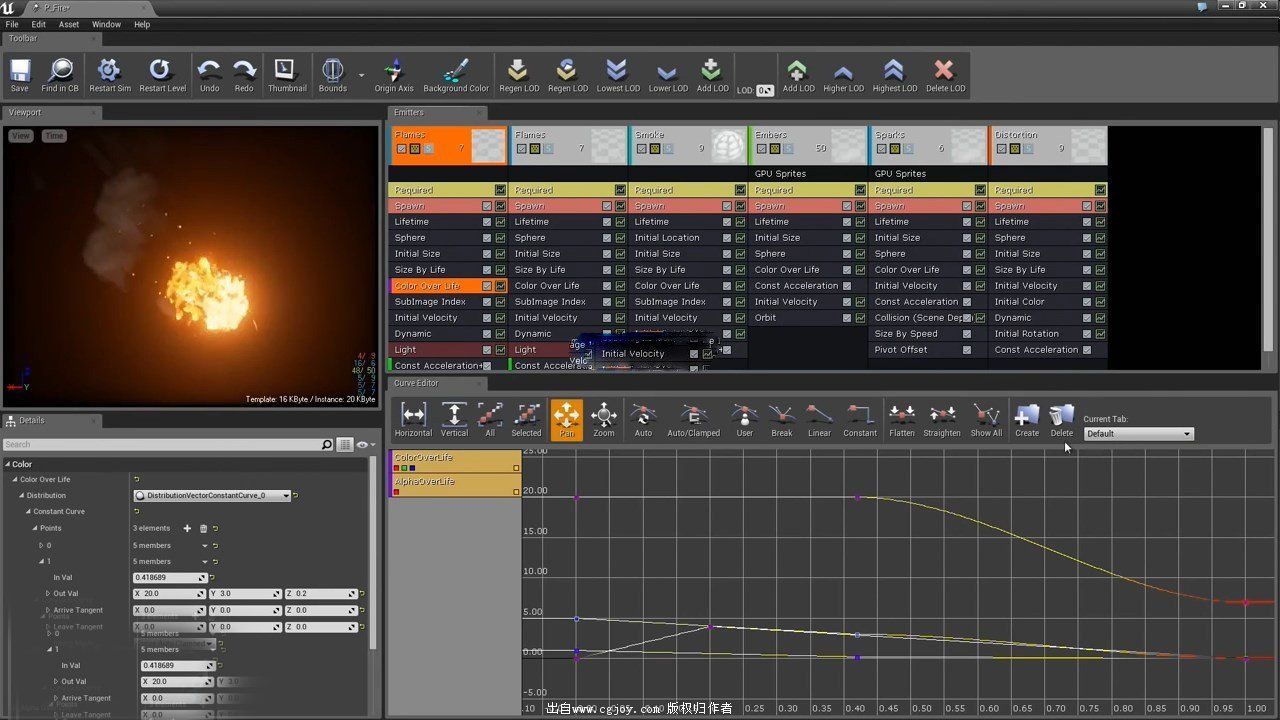Image resolution: width=1280 pixels, height=720 pixels.
Task: Select the AlphaOverLife curve entry
Action: click(455, 485)
